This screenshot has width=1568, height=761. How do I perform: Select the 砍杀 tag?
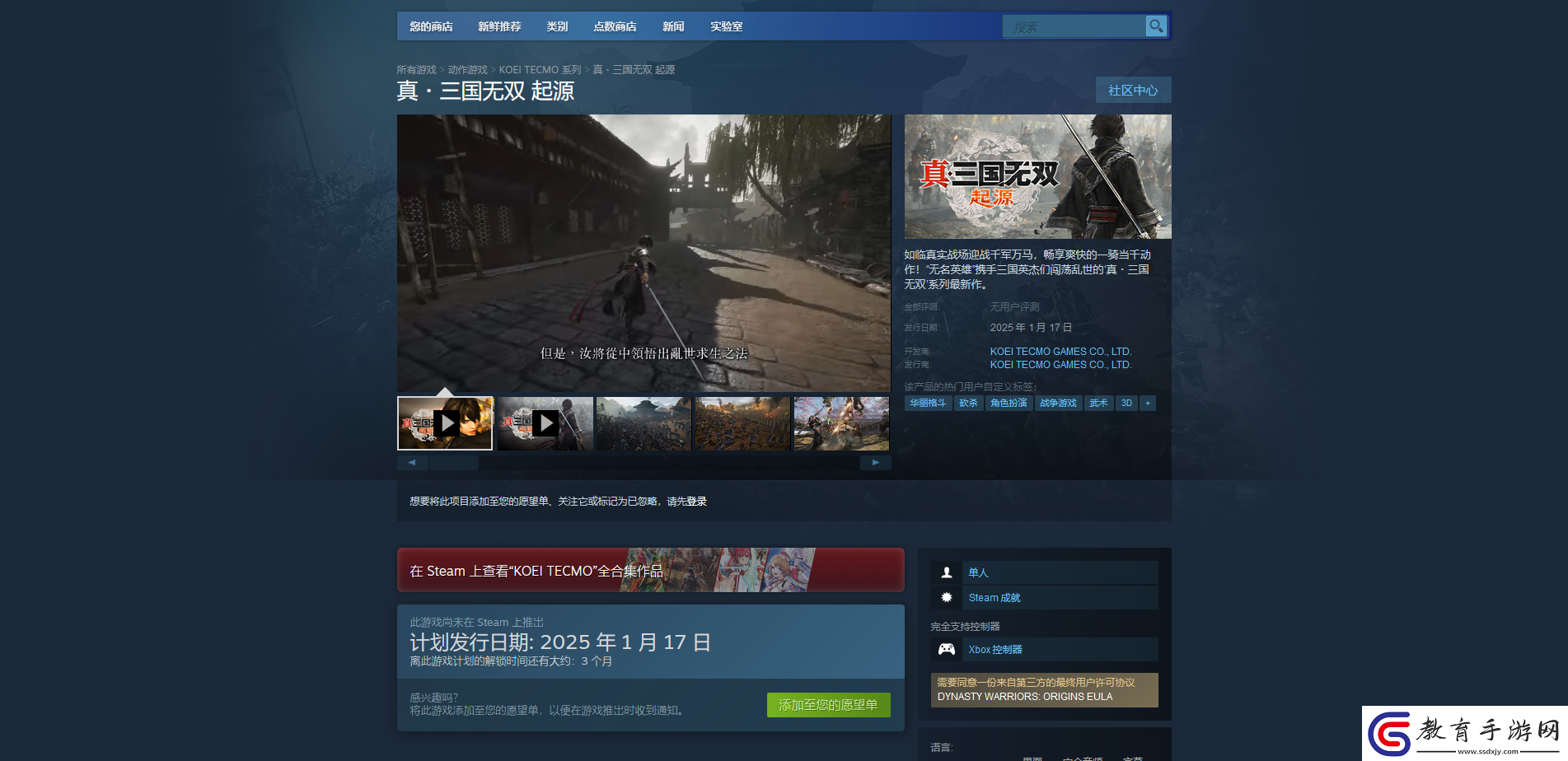[968, 403]
